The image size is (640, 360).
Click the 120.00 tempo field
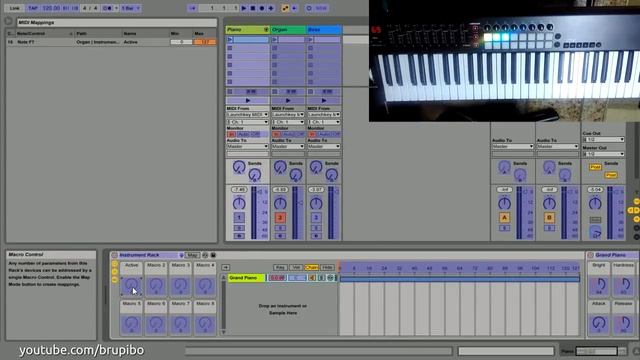[x=51, y=8]
